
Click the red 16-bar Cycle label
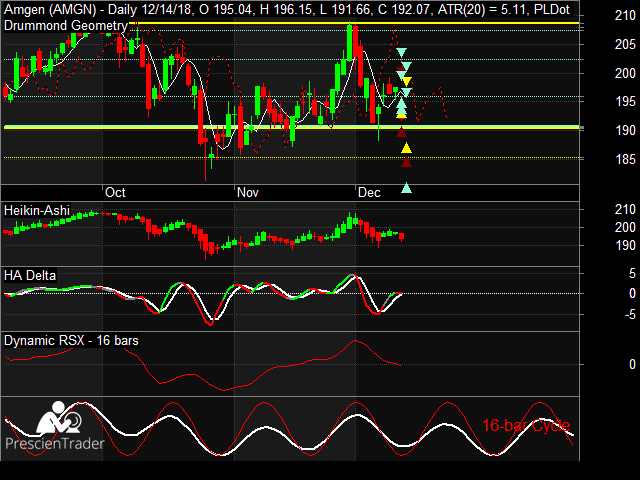526,425
